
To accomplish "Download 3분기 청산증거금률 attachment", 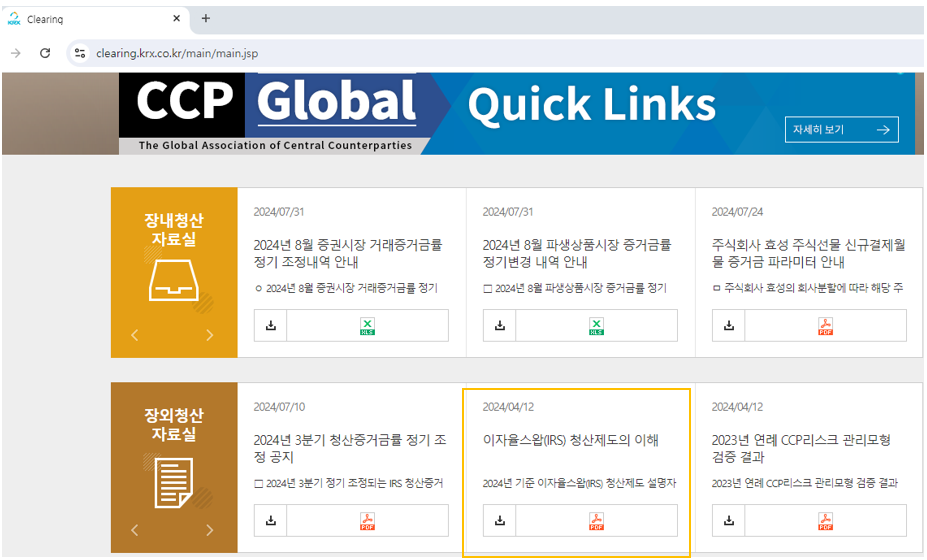I will click(x=271, y=520).
